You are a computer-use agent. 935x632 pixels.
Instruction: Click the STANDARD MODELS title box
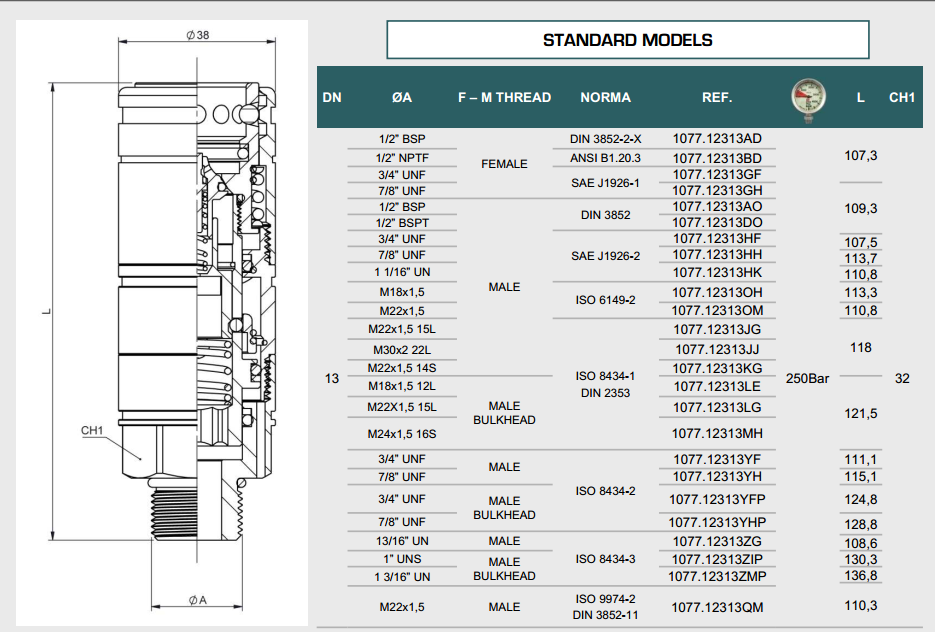click(627, 40)
